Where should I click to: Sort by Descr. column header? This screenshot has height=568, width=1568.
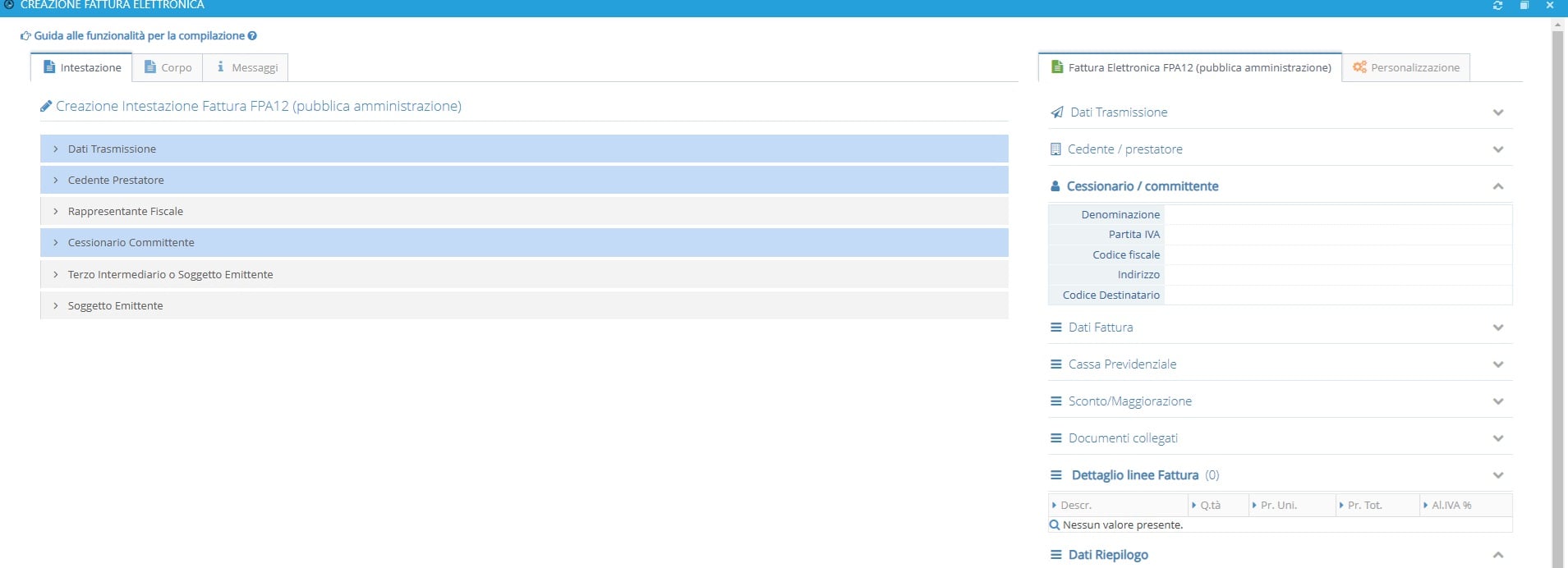coord(1076,506)
